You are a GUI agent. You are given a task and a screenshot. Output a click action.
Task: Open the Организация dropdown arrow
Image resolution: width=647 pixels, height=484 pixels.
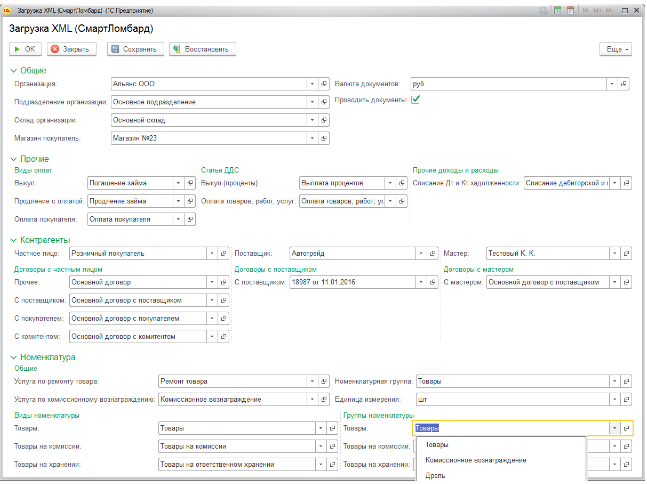[x=312, y=84]
